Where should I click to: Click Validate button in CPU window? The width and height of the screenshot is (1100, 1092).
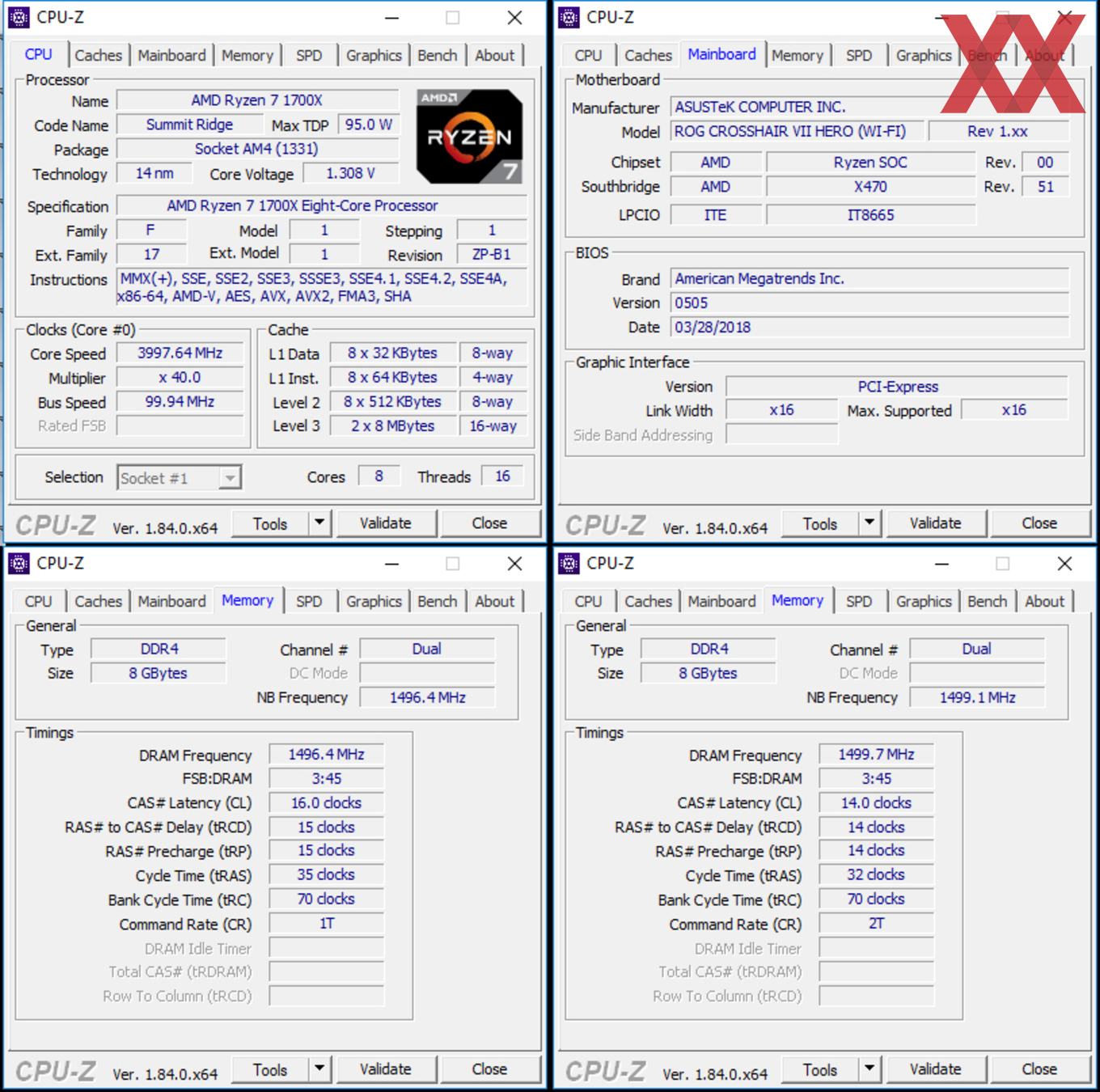(386, 523)
